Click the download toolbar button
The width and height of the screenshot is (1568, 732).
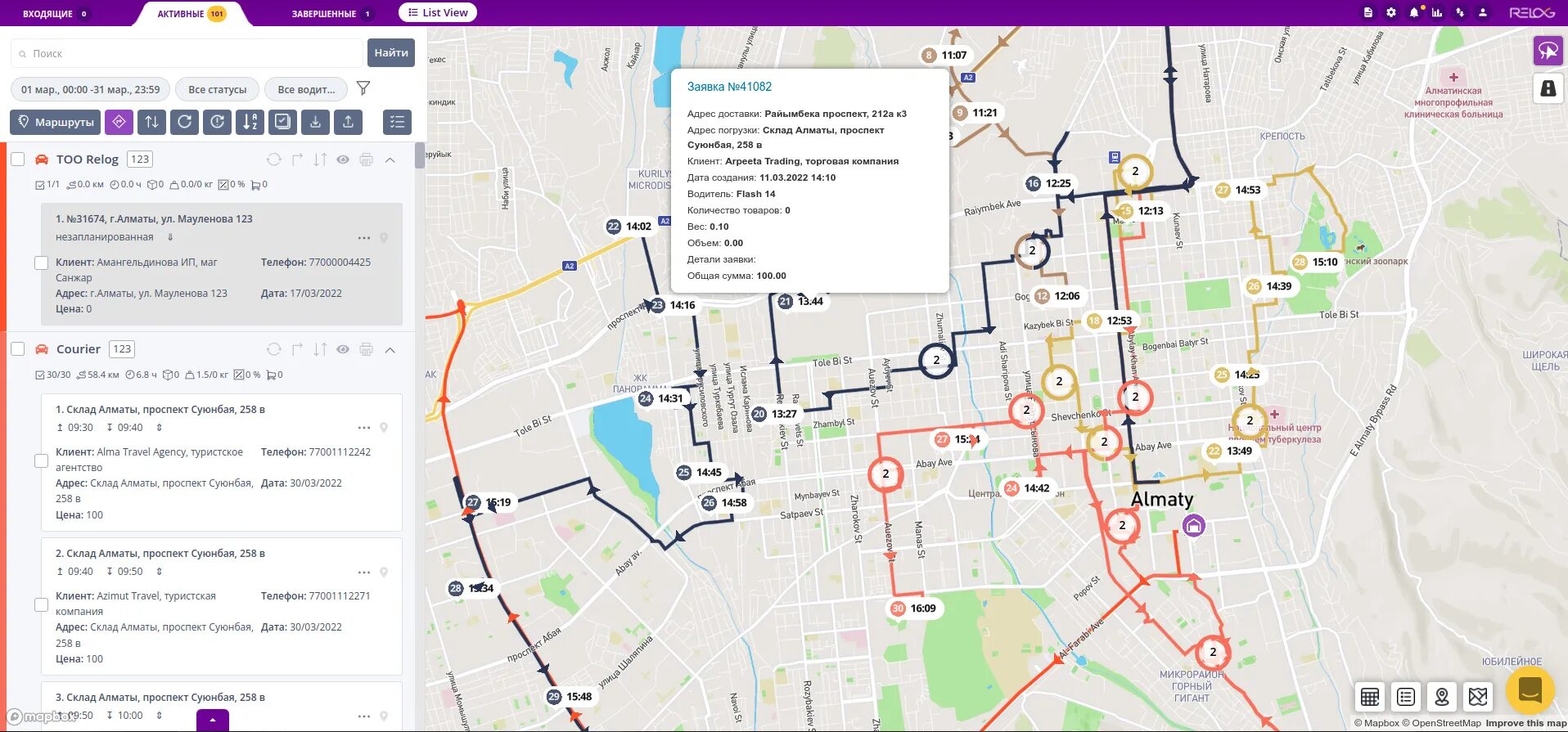click(x=315, y=122)
